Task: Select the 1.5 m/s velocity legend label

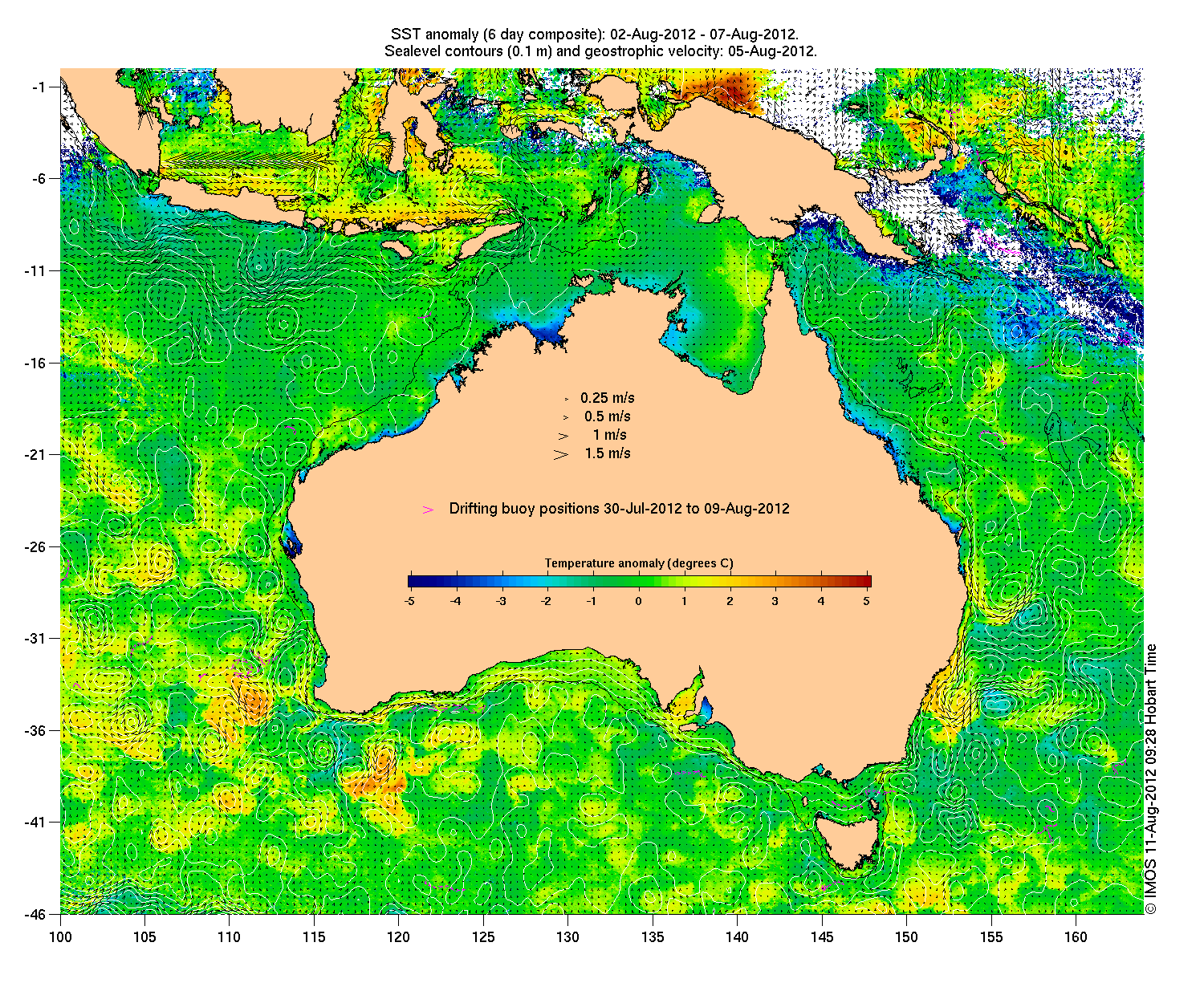Action: point(608,453)
